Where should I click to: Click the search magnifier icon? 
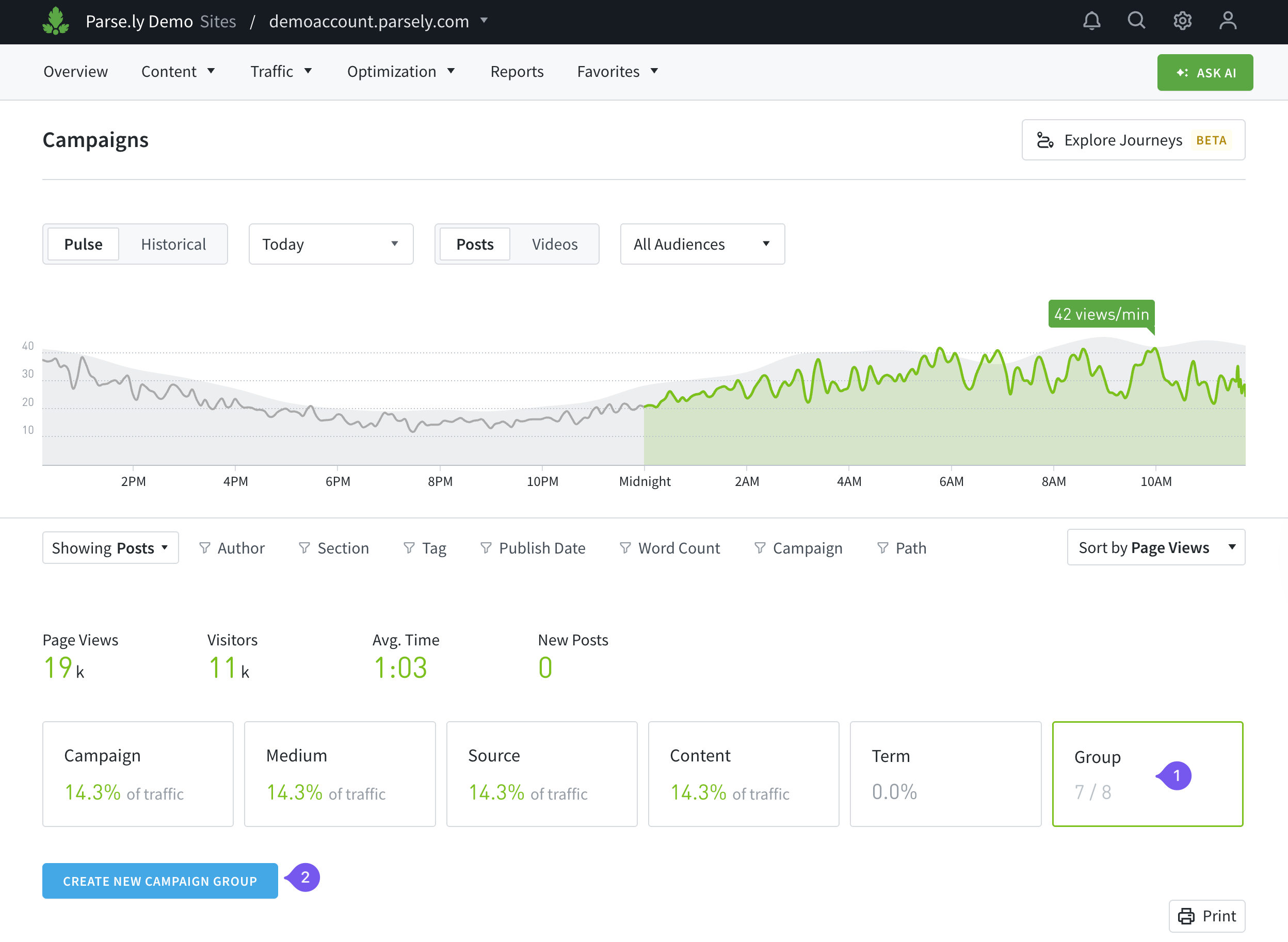pyautogui.click(x=1136, y=21)
